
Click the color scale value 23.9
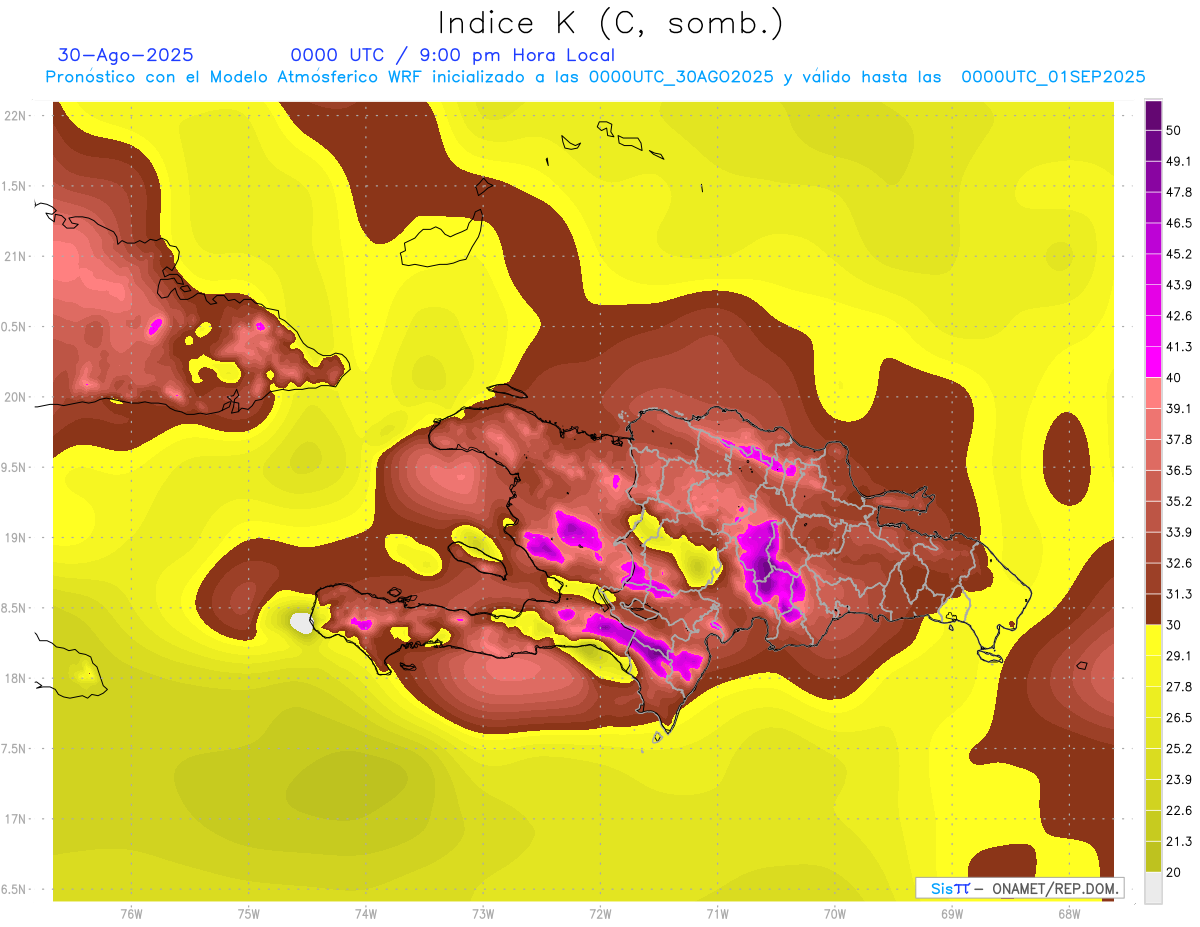[x=1179, y=780]
